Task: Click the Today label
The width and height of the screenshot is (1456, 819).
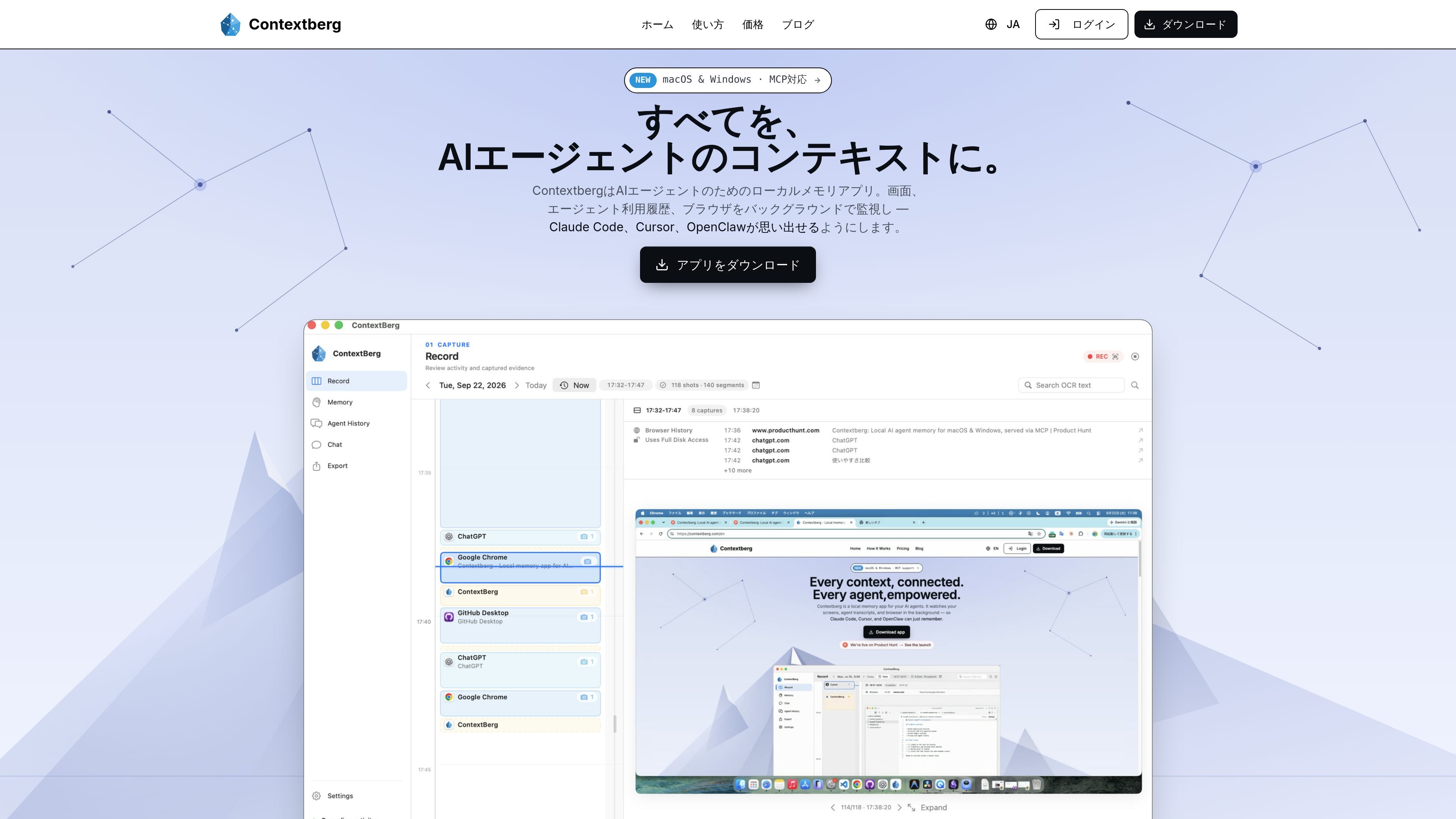Action: tap(536, 385)
